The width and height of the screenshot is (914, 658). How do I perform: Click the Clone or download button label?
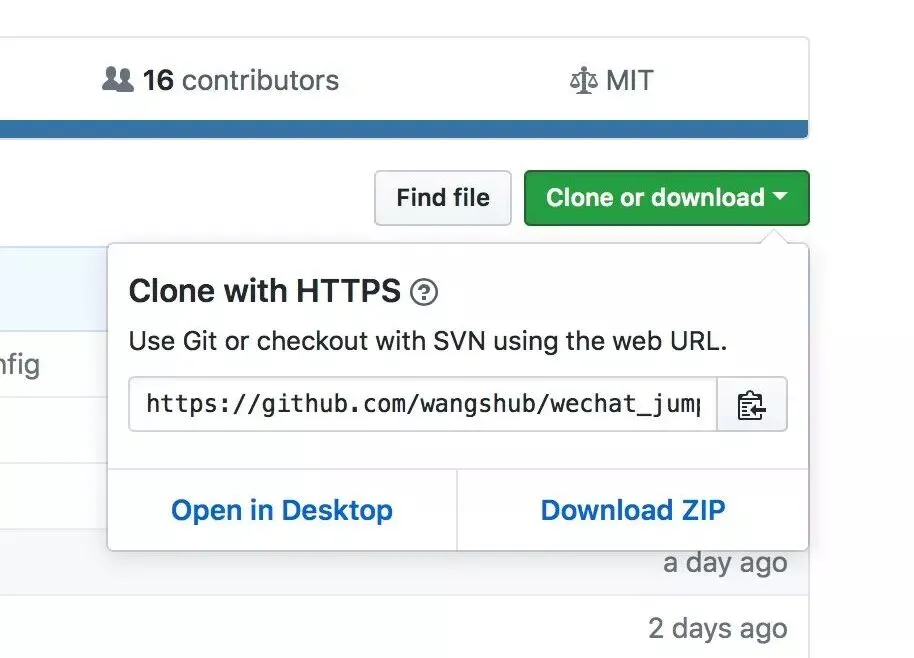(x=654, y=198)
